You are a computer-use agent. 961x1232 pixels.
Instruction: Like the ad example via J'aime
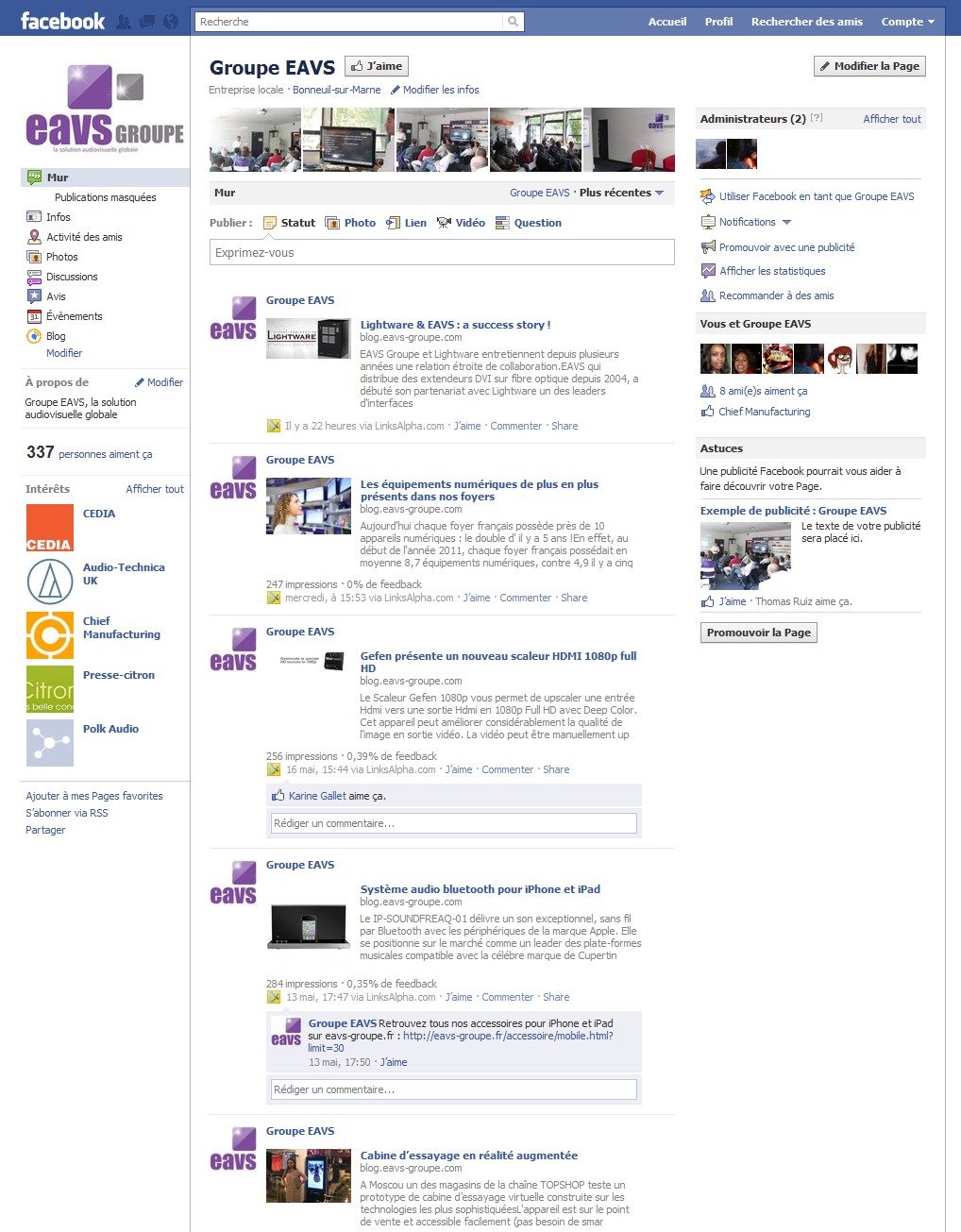coord(732,601)
